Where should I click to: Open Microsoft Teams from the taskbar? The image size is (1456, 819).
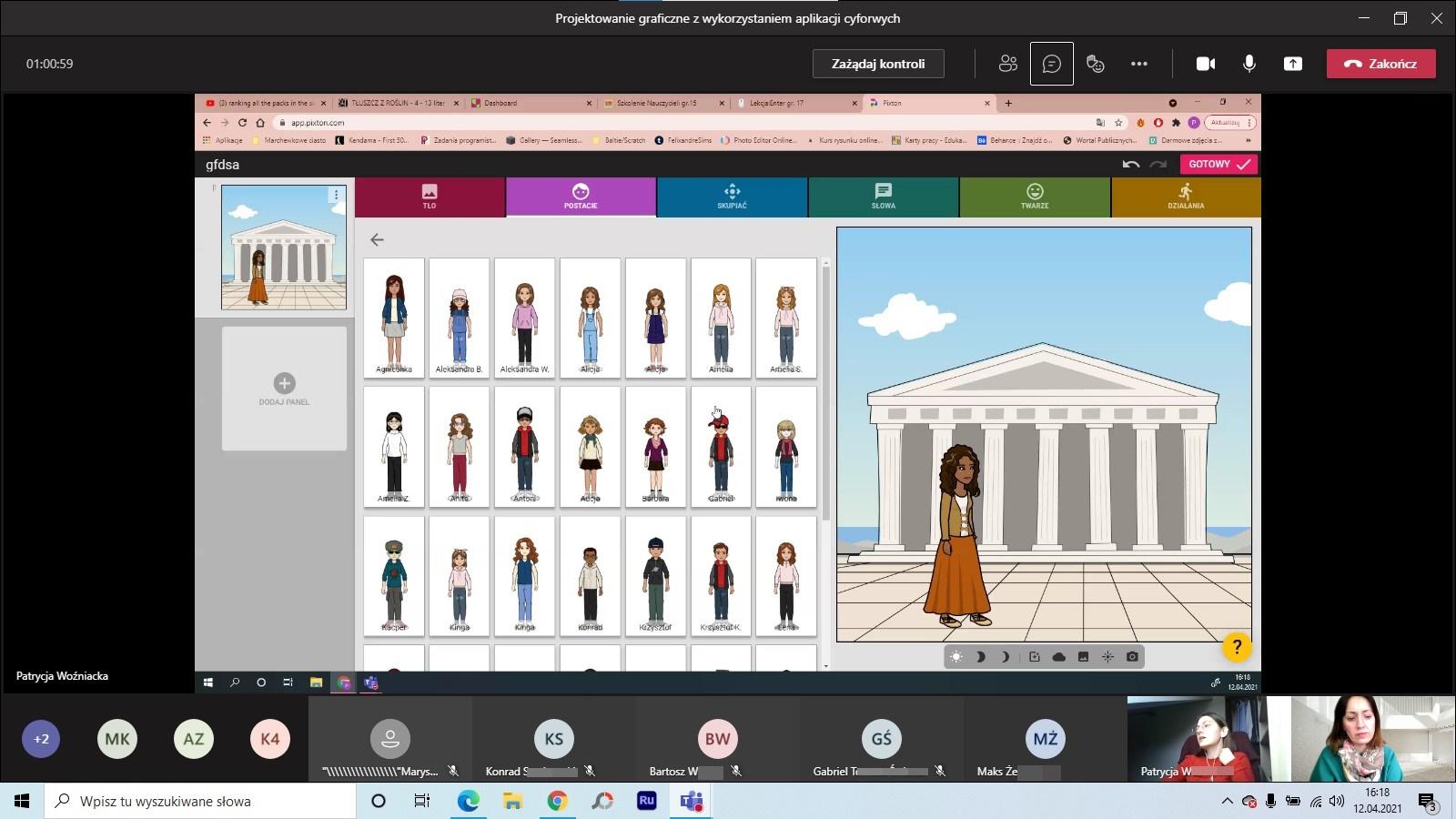point(692,801)
